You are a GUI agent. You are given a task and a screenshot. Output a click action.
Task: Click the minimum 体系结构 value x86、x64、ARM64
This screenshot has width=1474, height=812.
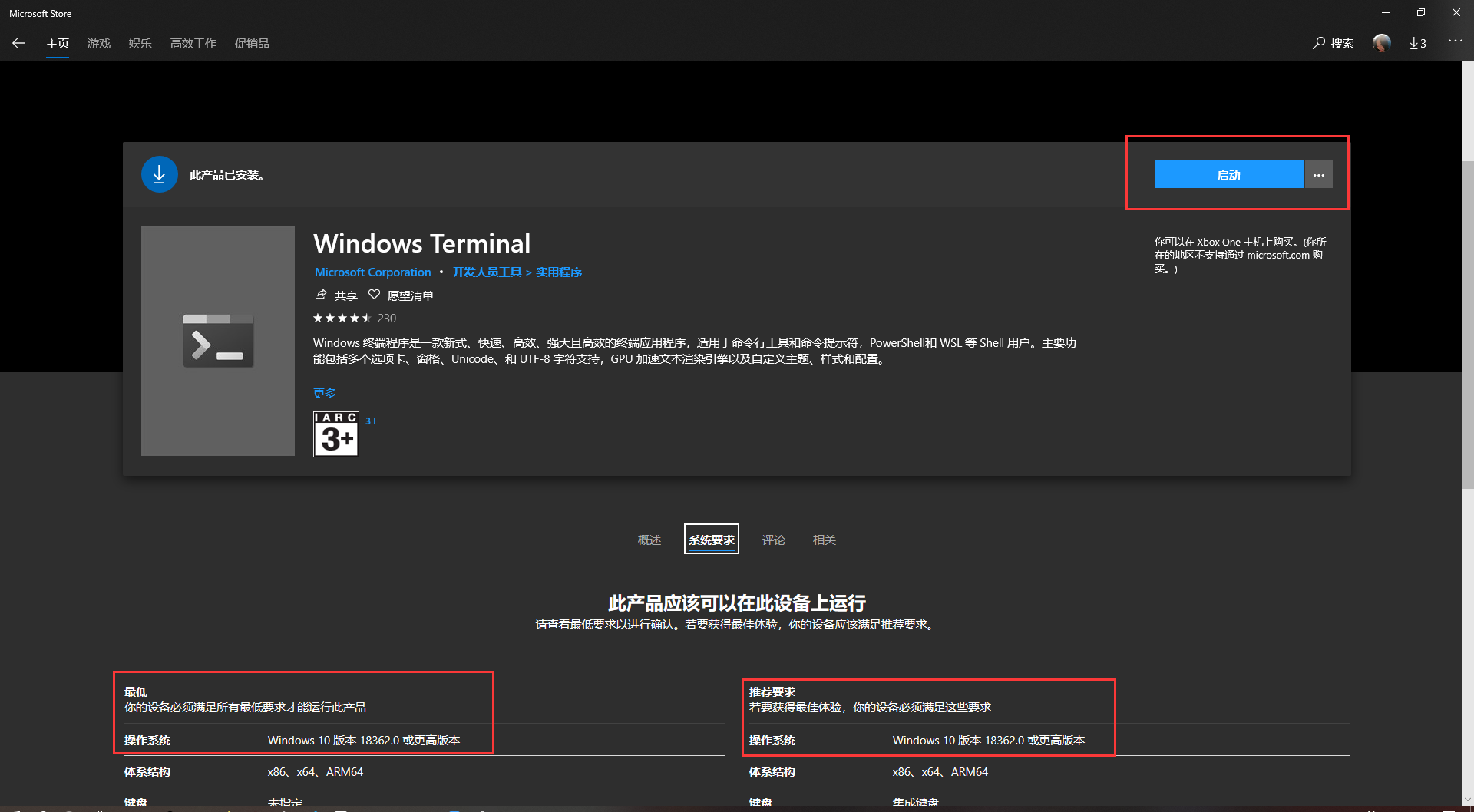pyautogui.click(x=316, y=771)
